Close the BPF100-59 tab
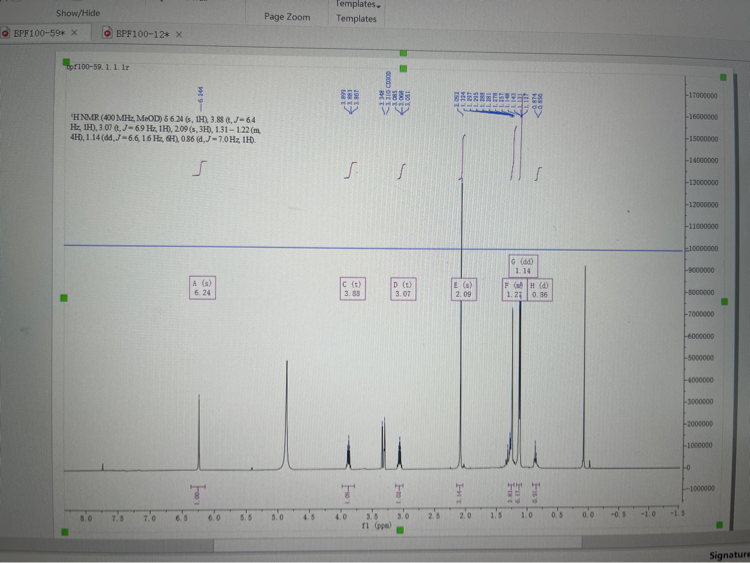 (74, 34)
